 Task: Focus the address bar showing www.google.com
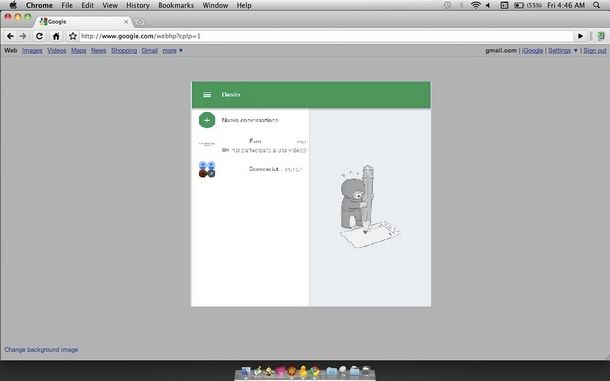tap(326, 36)
